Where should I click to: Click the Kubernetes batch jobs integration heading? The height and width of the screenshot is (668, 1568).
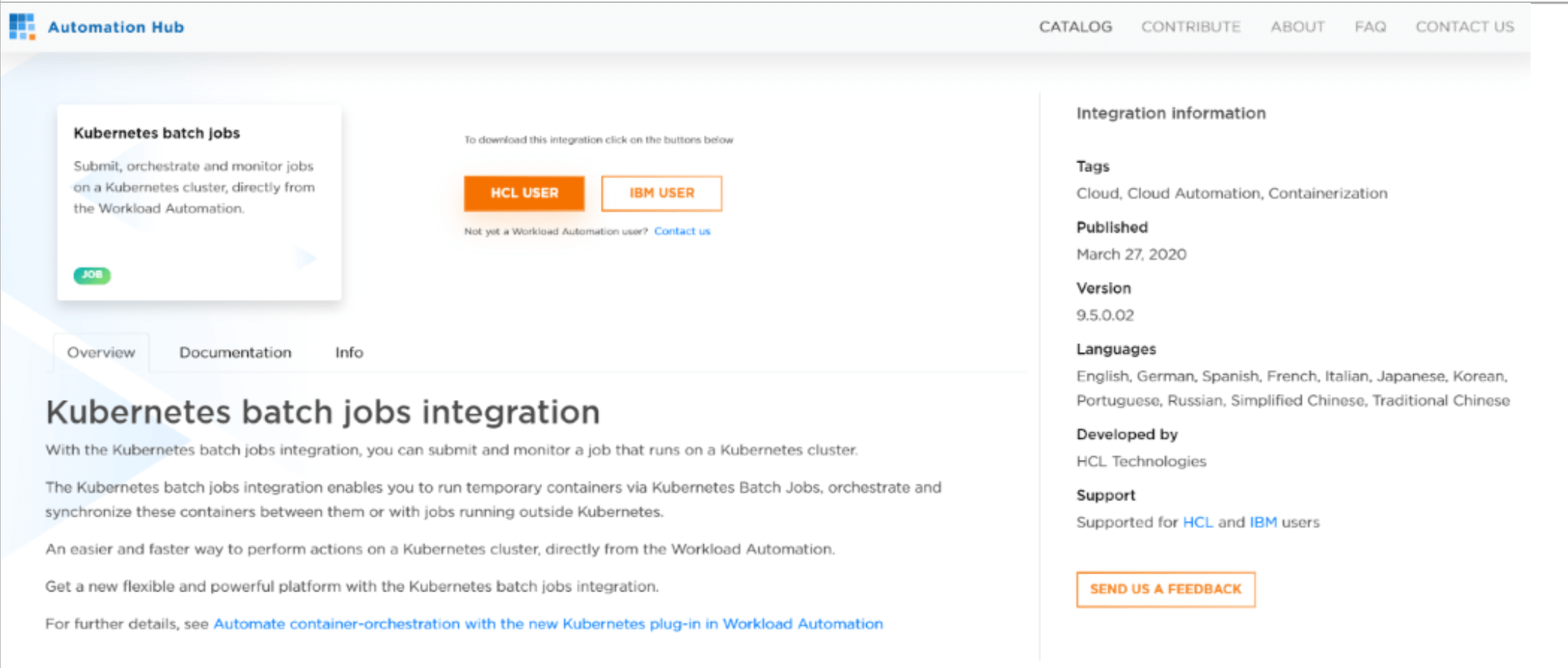click(323, 412)
